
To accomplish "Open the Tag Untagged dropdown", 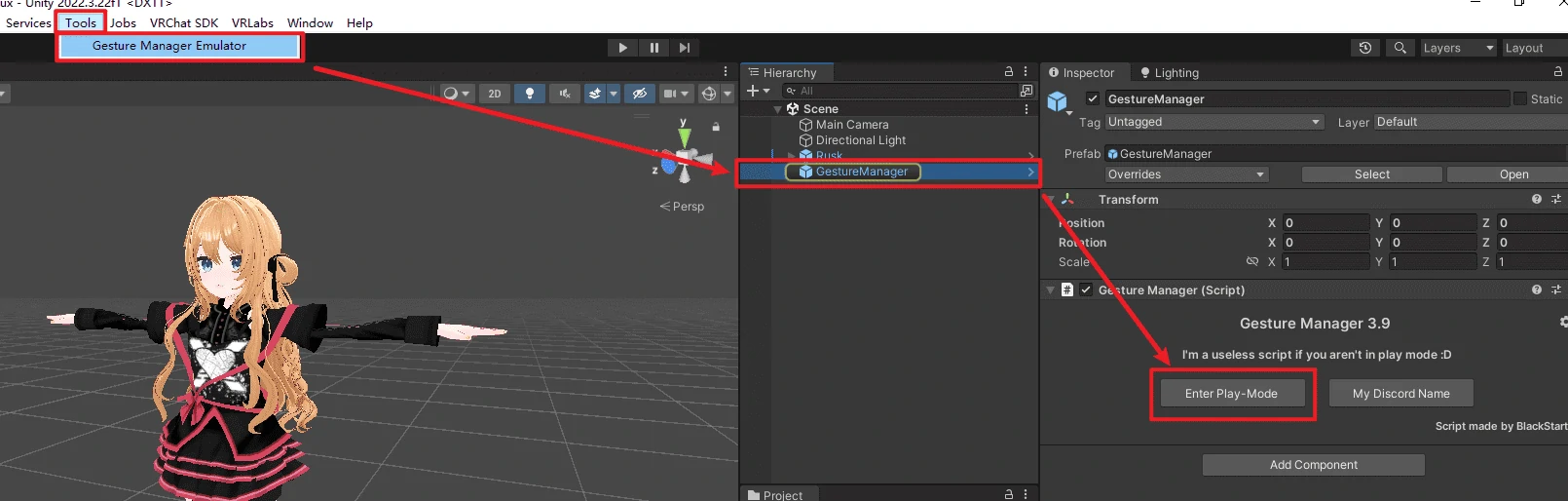I will [1214, 122].
